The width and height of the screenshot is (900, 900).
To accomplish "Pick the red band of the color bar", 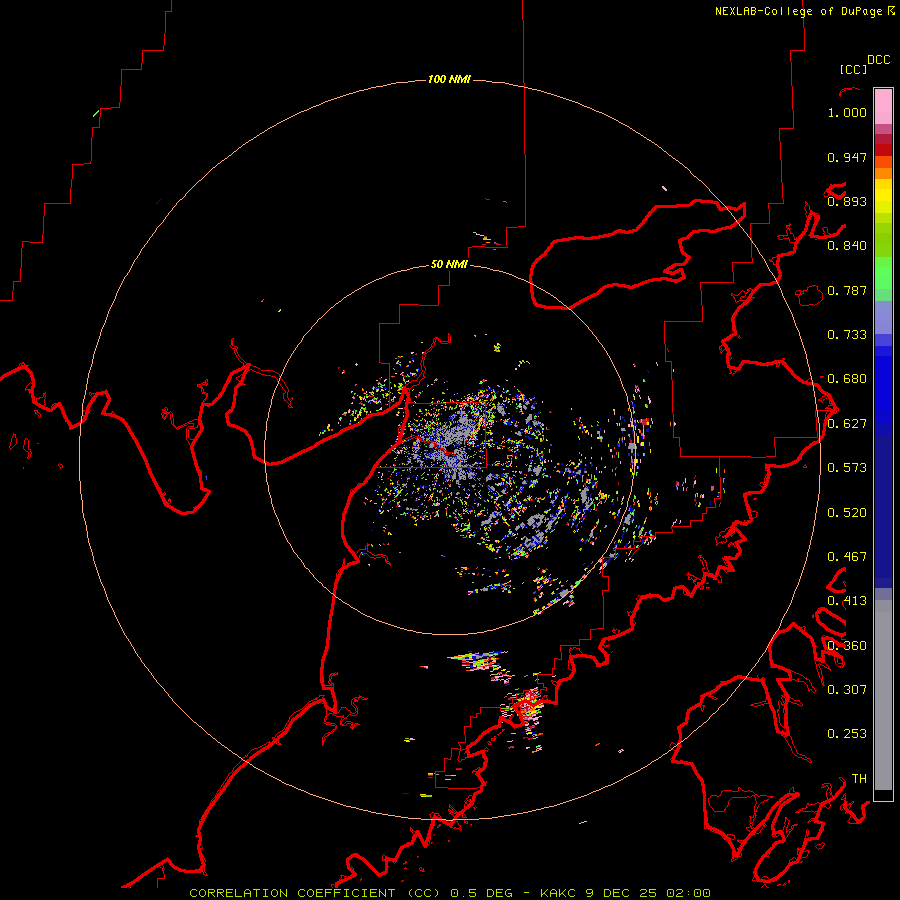I will coord(883,149).
